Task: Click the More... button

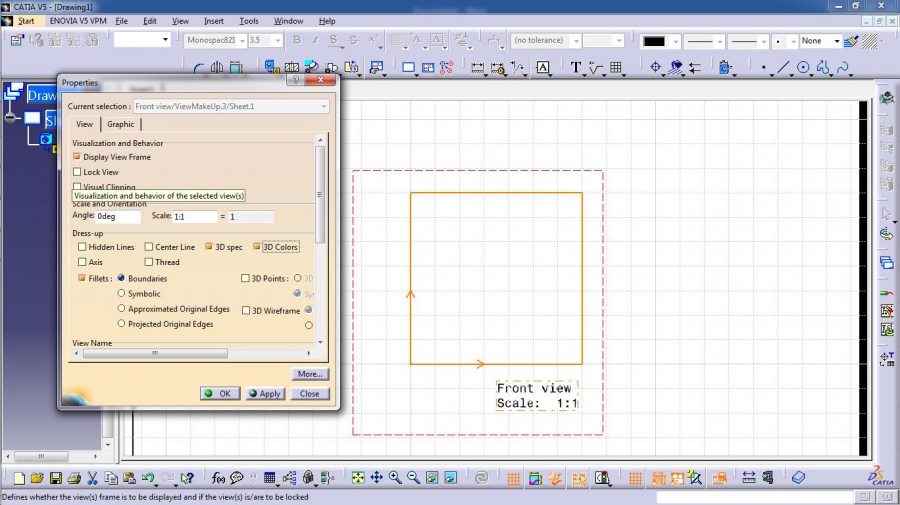Action: pos(310,374)
